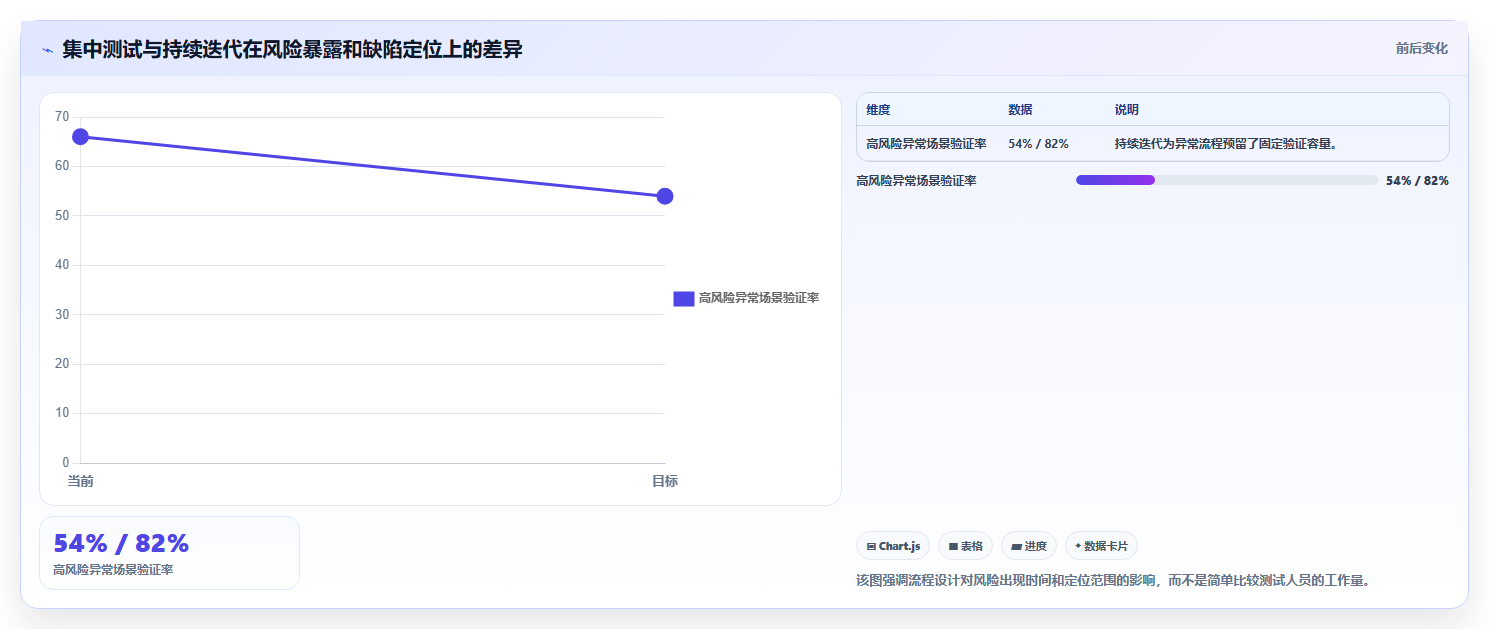Click the 54% / 82% value beside the progress bar

pyautogui.click(x=1417, y=181)
